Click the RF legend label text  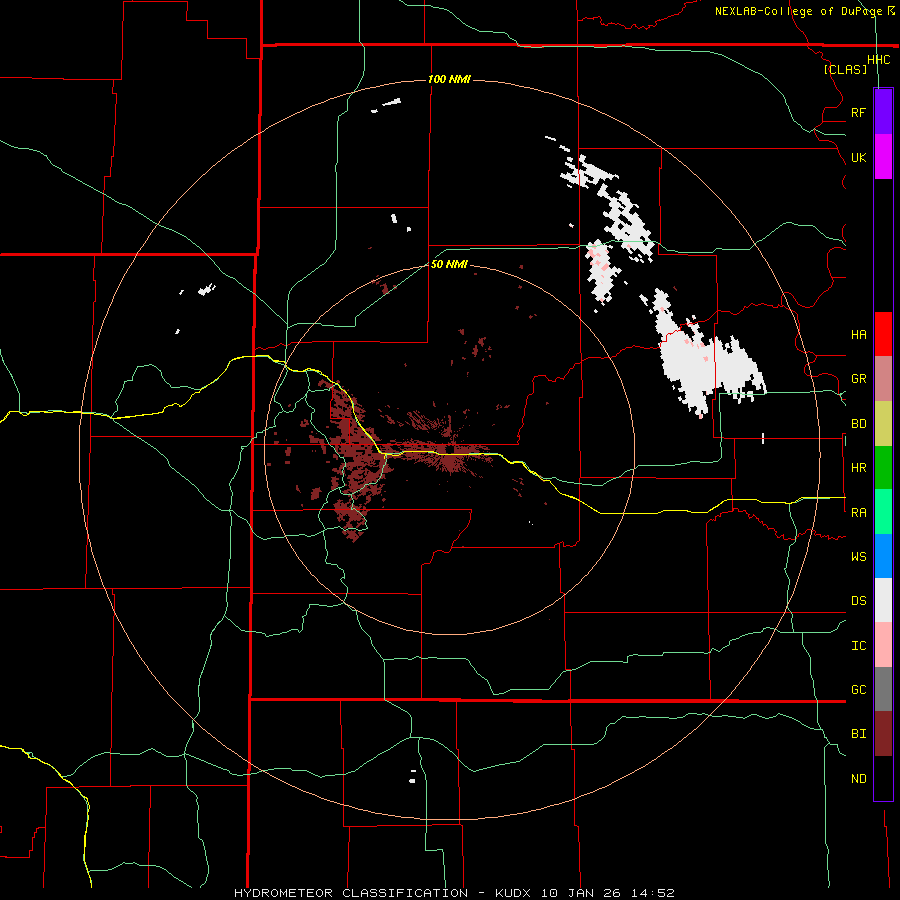tap(859, 112)
